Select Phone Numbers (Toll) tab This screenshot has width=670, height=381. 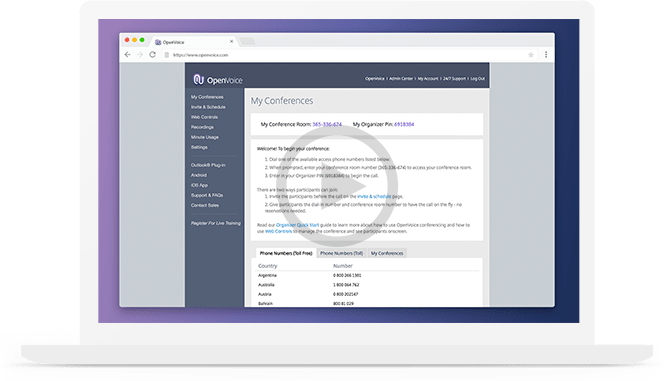[341, 253]
